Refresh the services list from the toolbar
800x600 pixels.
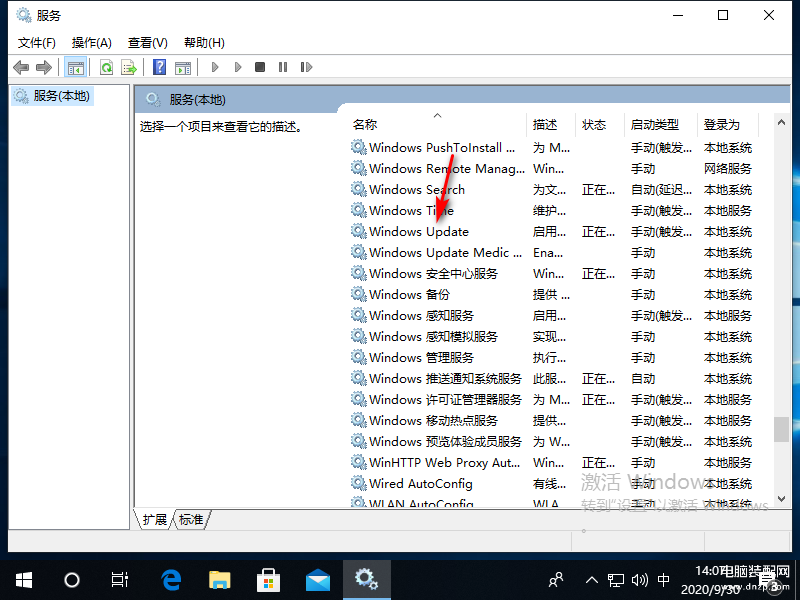[x=106, y=67]
